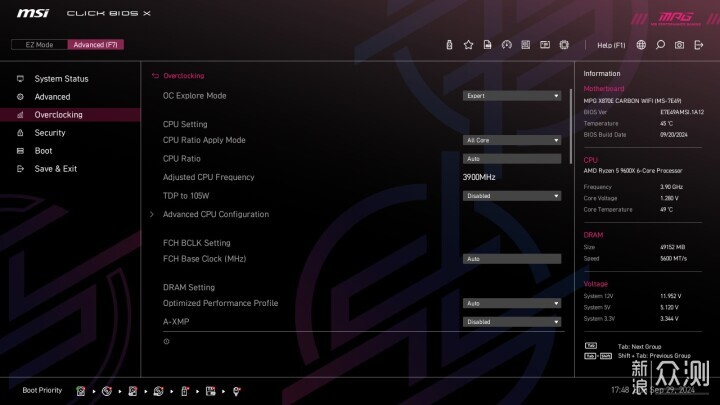Screen dimensions: 720x405
Task: Open Optimized Performance Profile dropdown
Action: coord(512,303)
